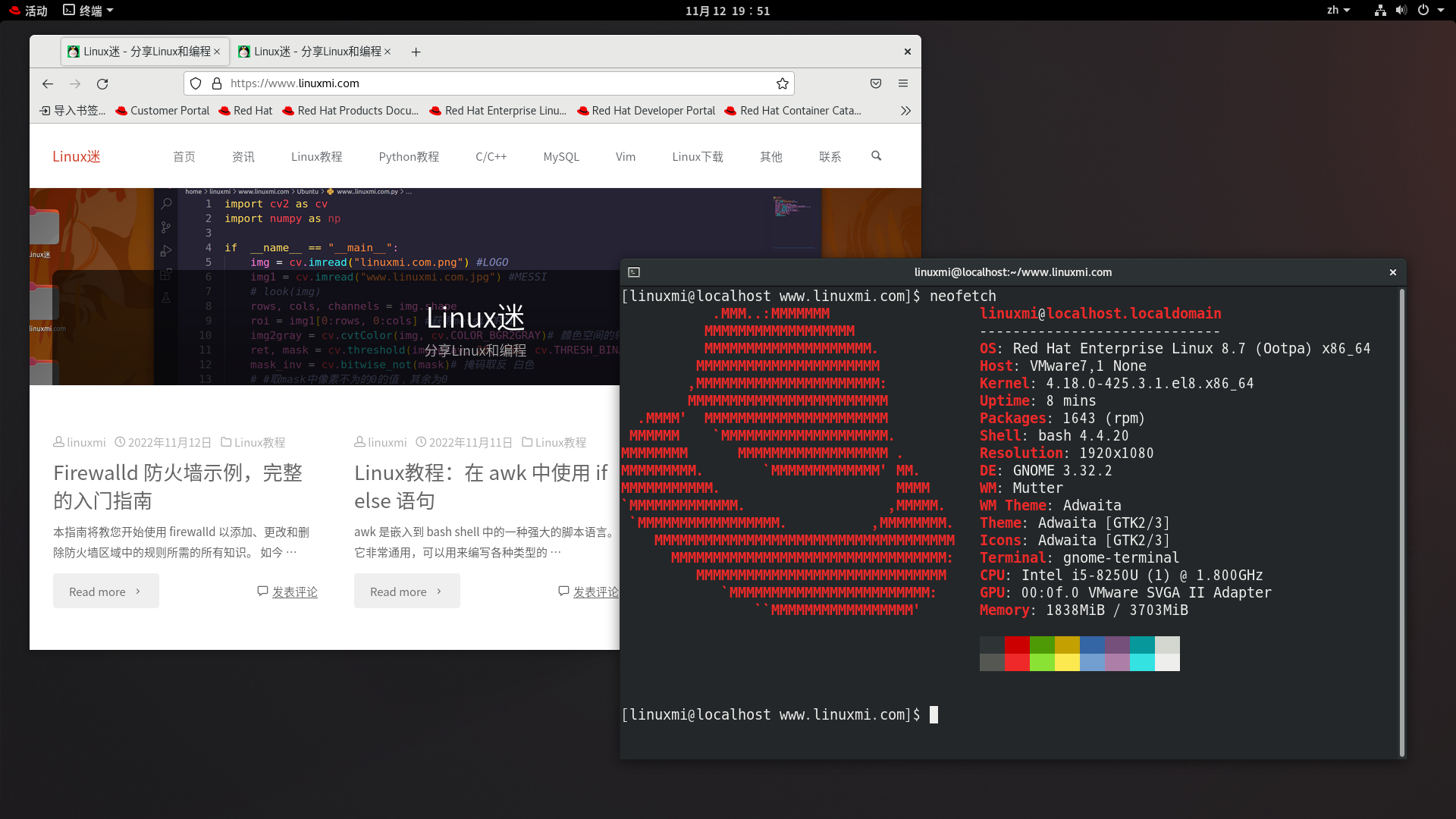
Task: Click the Firefox hamburger menu icon
Action: point(903,82)
